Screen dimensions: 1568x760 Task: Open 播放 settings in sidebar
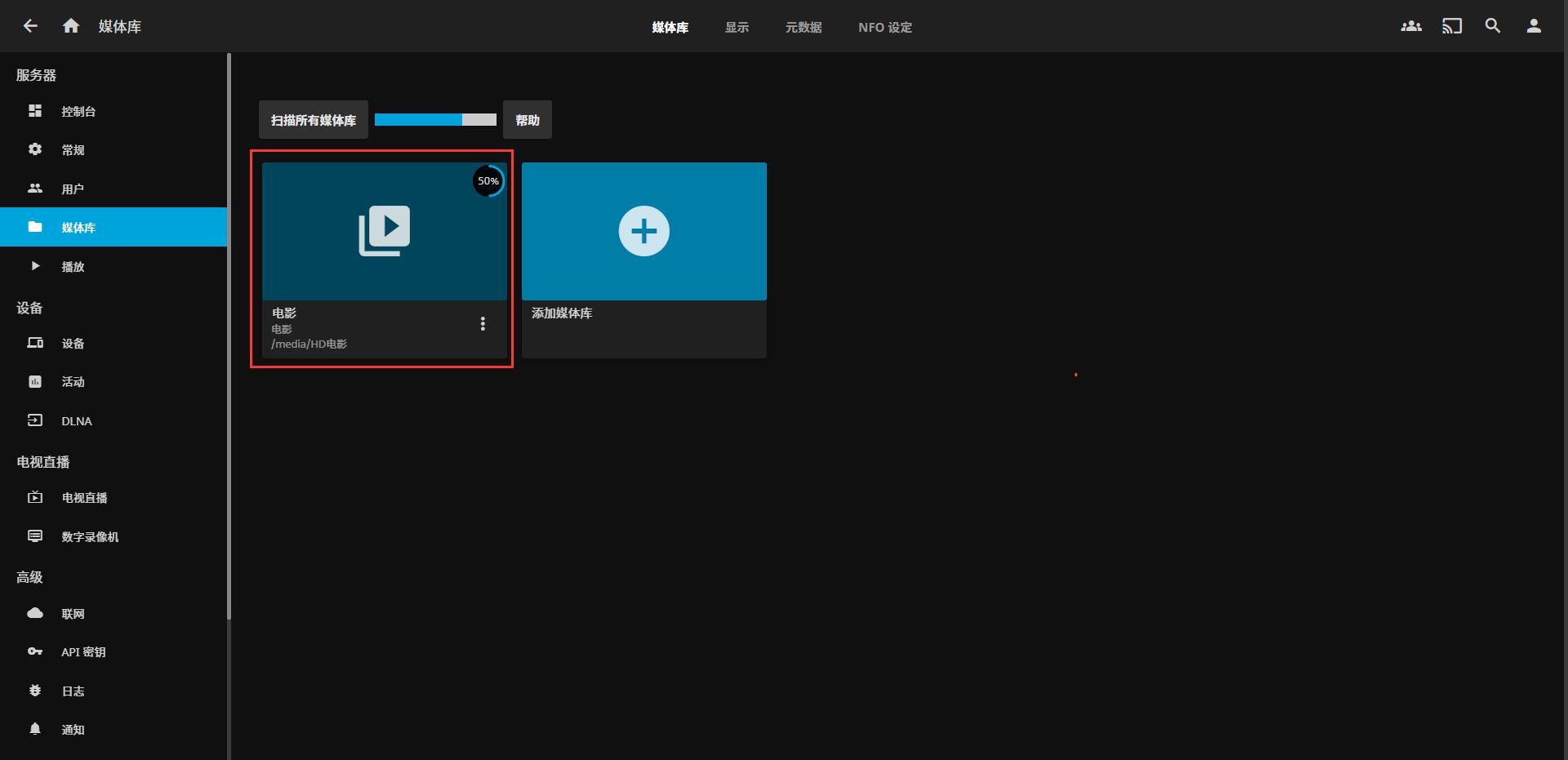pos(73,266)
